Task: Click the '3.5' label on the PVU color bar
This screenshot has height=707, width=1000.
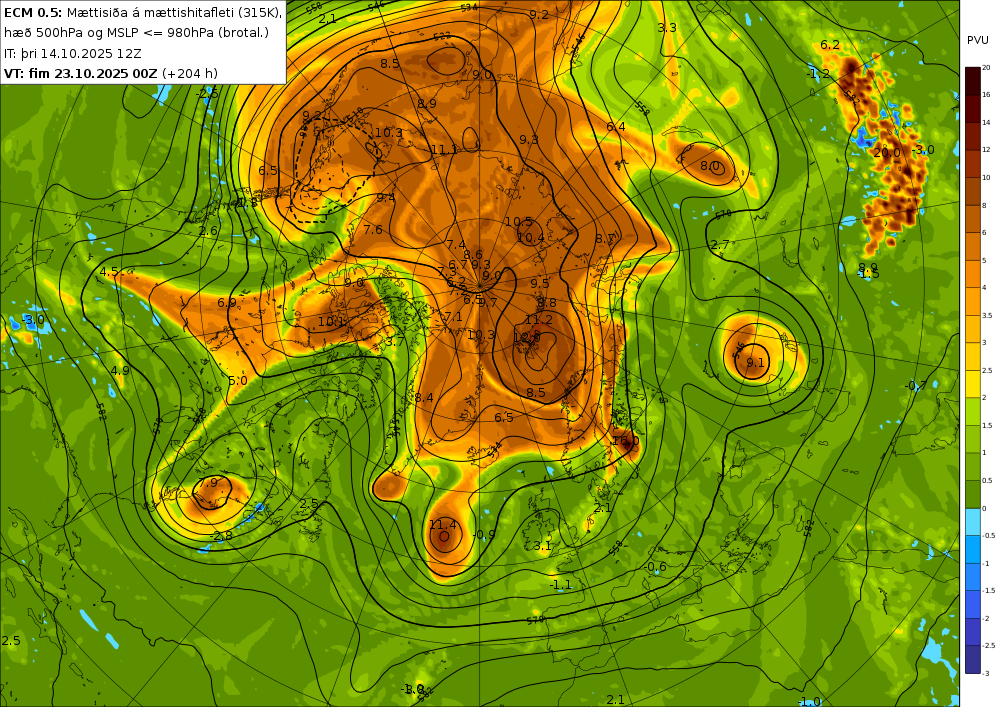Action: pyautogui.click(x=987, y=315)
